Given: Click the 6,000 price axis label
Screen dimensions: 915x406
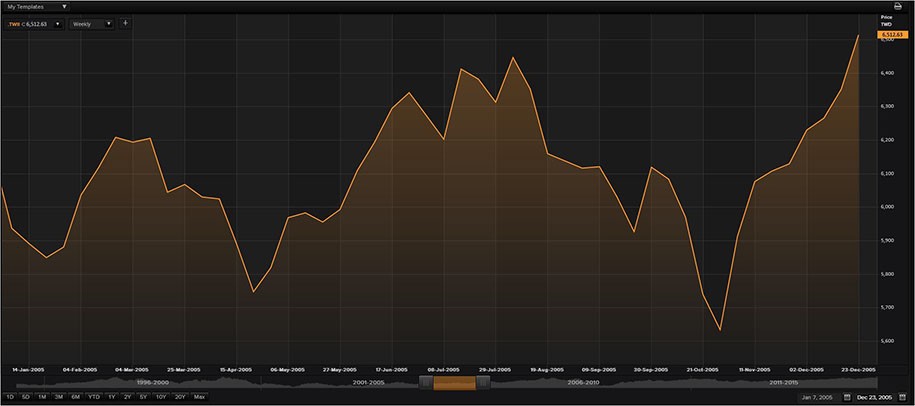Looking at the screenshot, I should pyautogui.click(x=888, y=207).
